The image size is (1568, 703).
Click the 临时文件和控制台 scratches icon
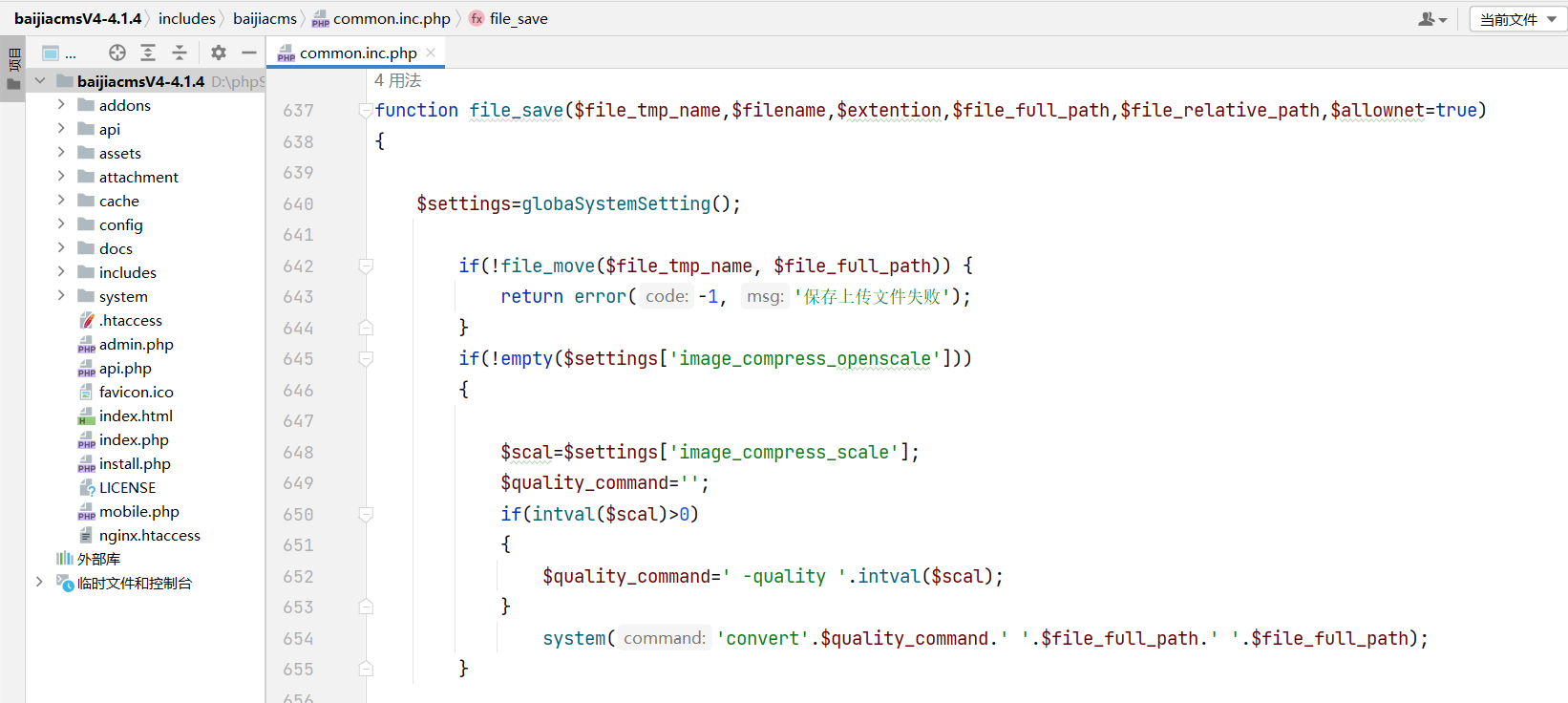(65, 583)
